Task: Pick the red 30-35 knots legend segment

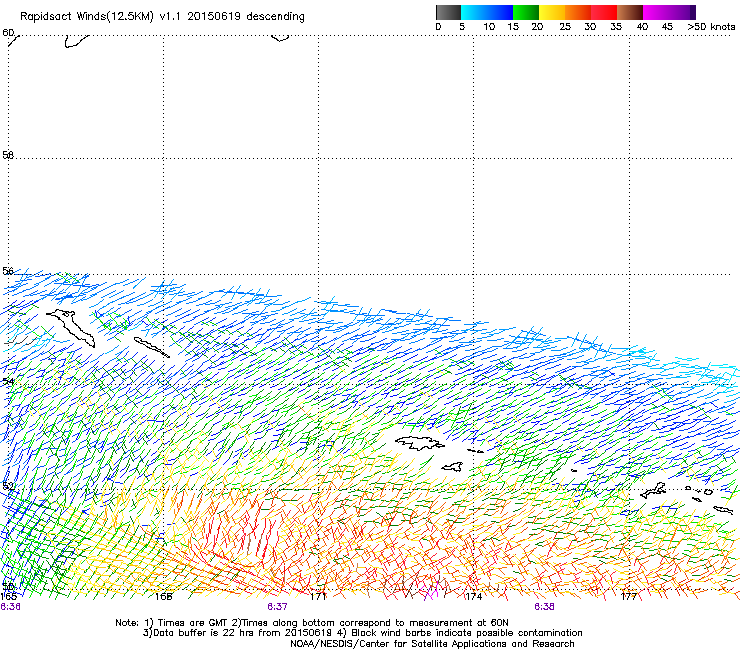Action: click(x=604, y=12)
